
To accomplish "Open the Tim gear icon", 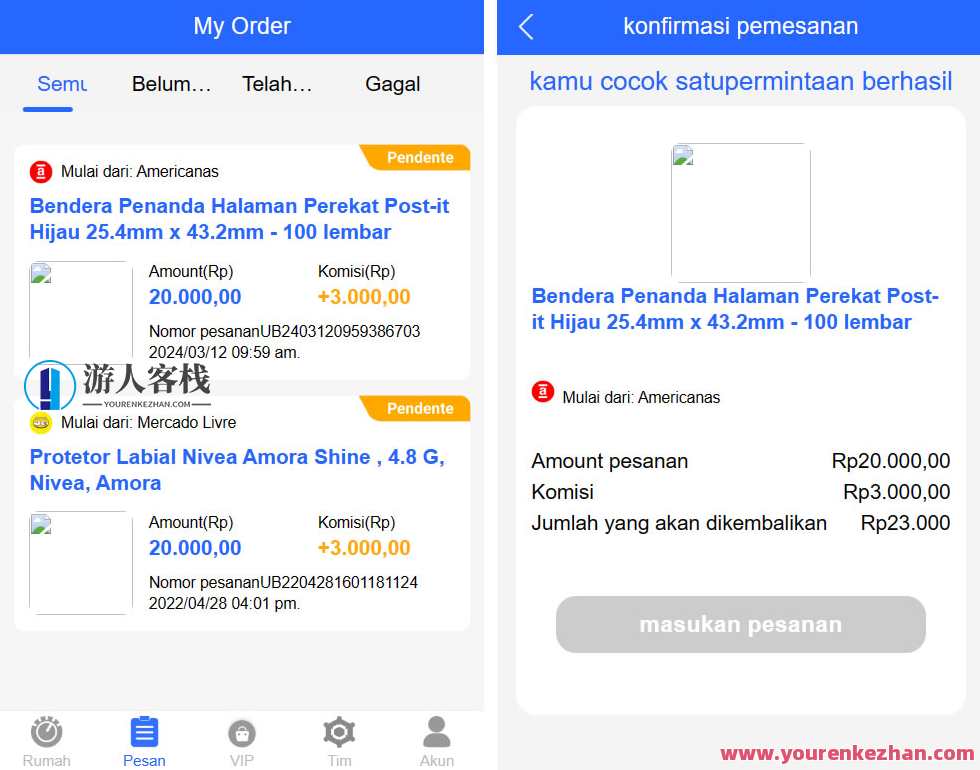I will (339, 732).
